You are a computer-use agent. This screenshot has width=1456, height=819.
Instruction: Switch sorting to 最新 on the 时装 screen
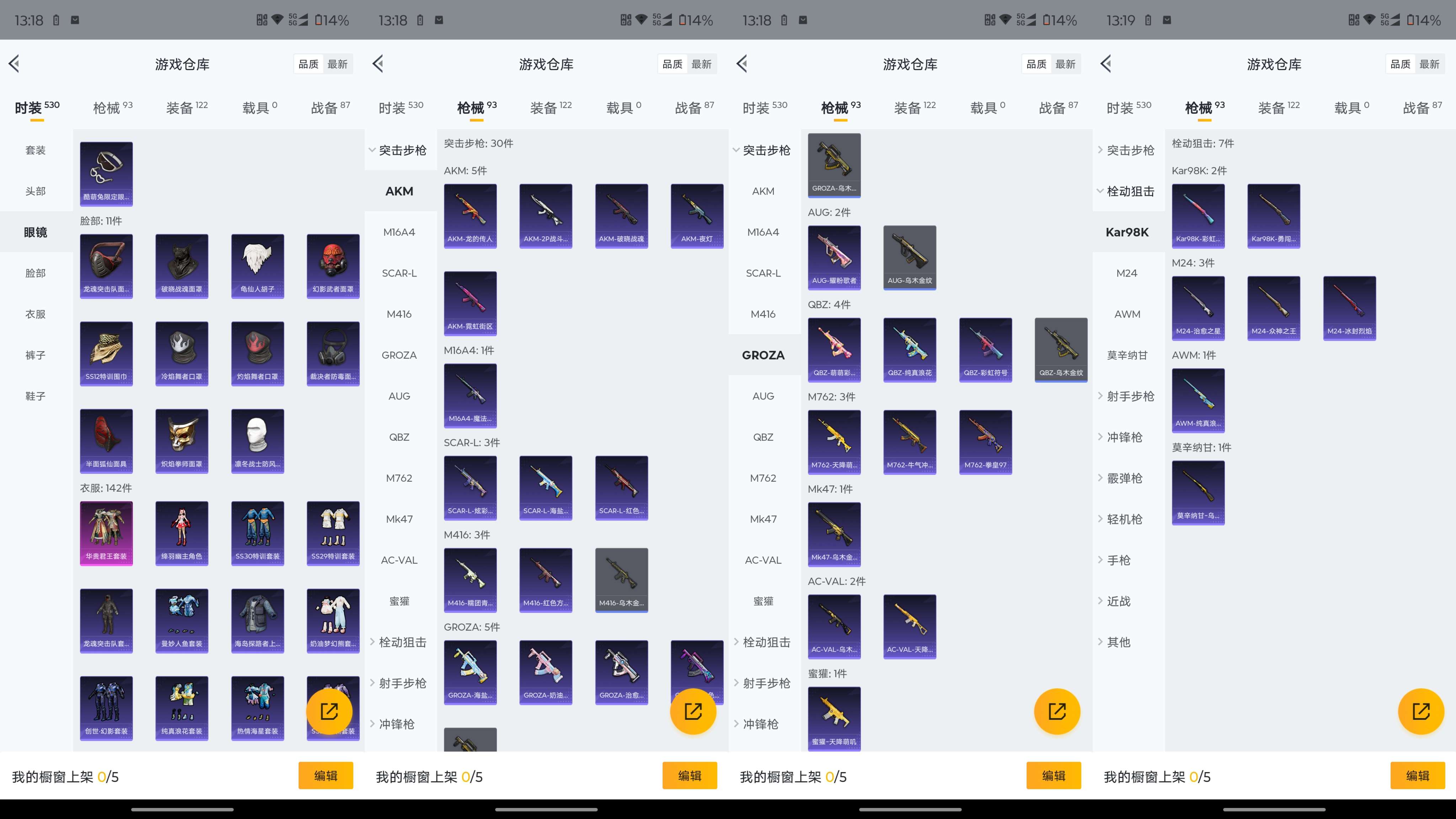click(x=337, y=64)
